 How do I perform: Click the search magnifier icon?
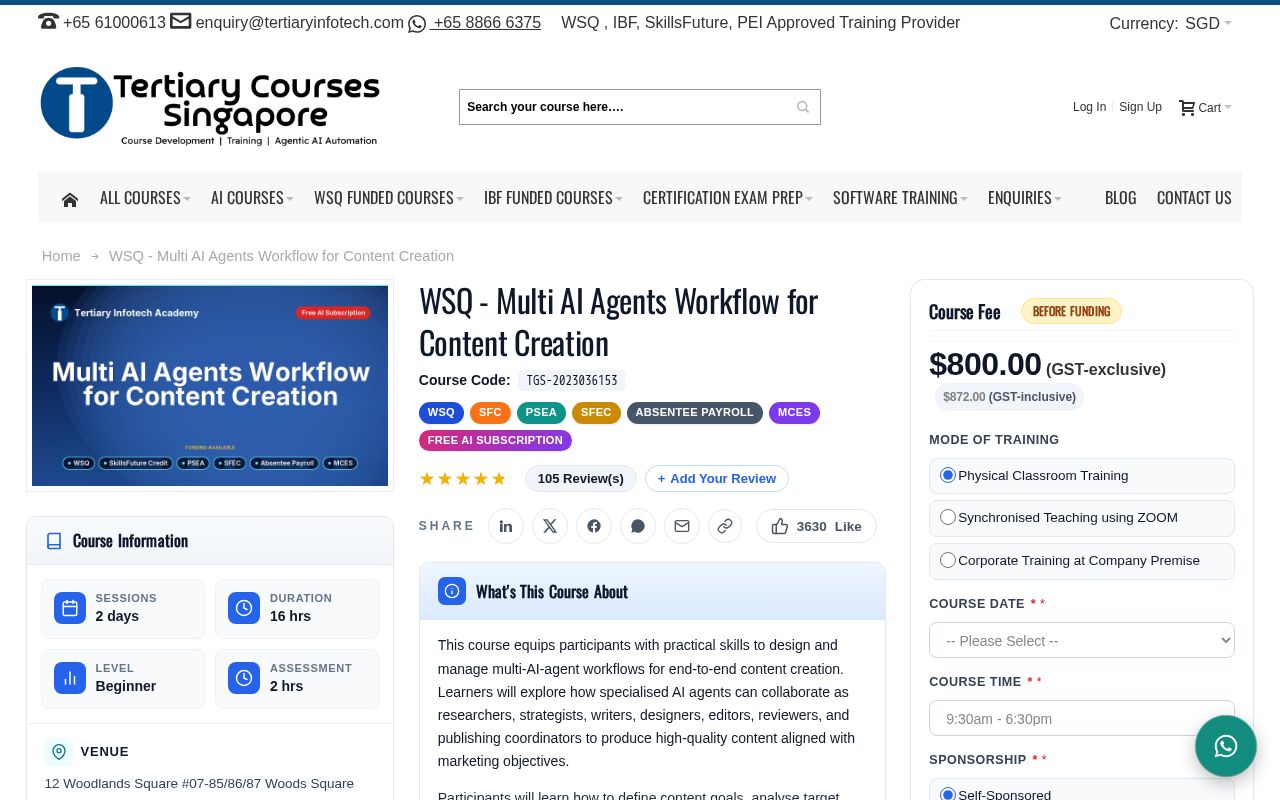(x=803, y=107)
